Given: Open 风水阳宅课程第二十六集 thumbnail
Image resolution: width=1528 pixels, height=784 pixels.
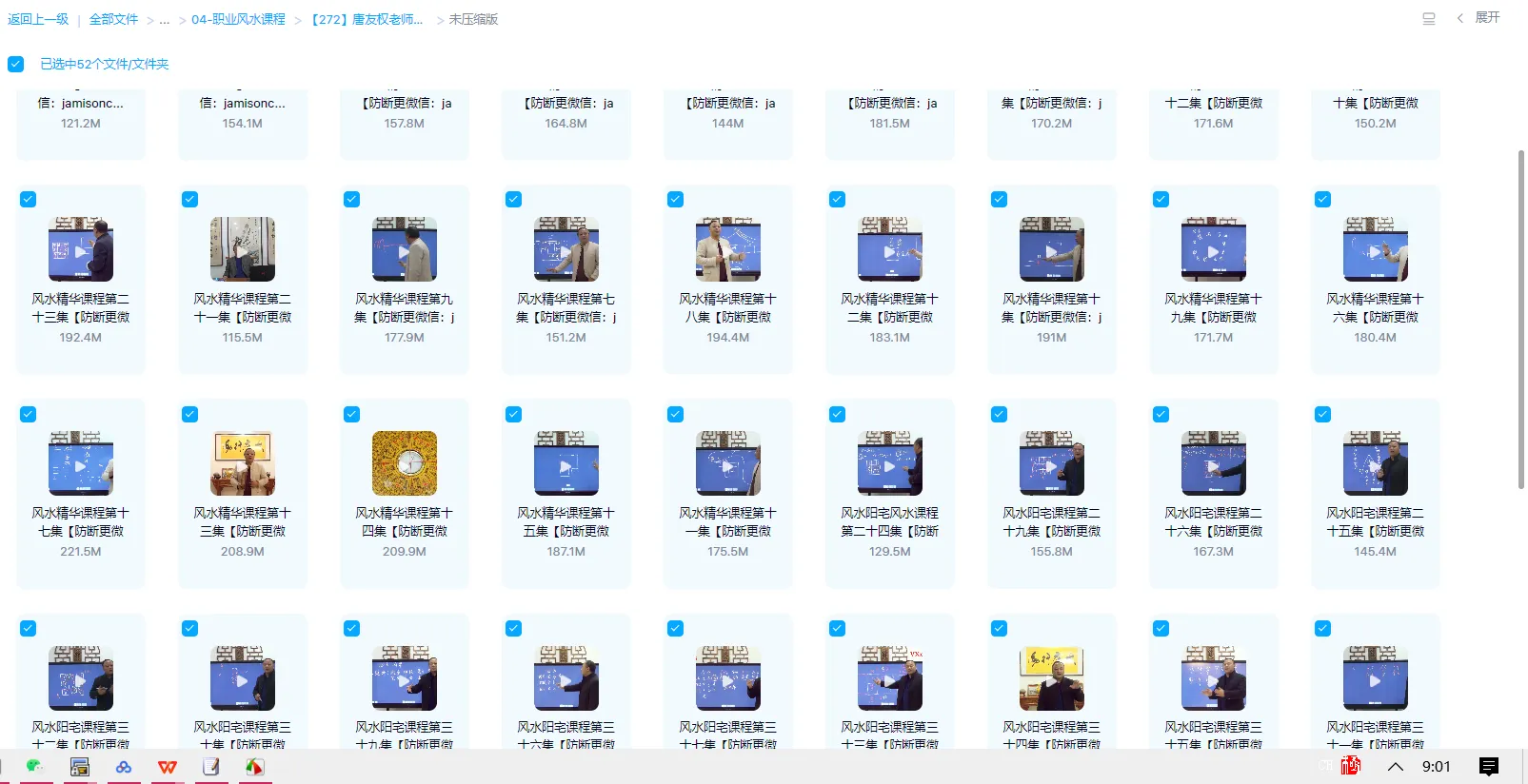Looking at the screenshot, I should point(1214,463).
